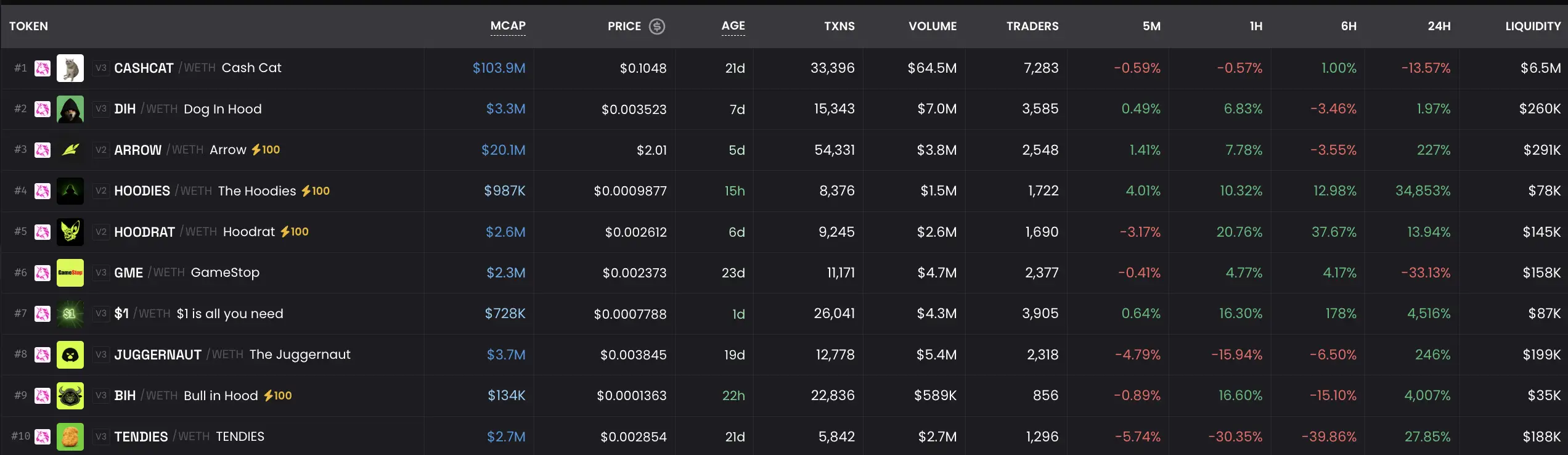Open the TENDIES token pair link
The width and height of the screenshot is (1568, 455).
[189, 437]
